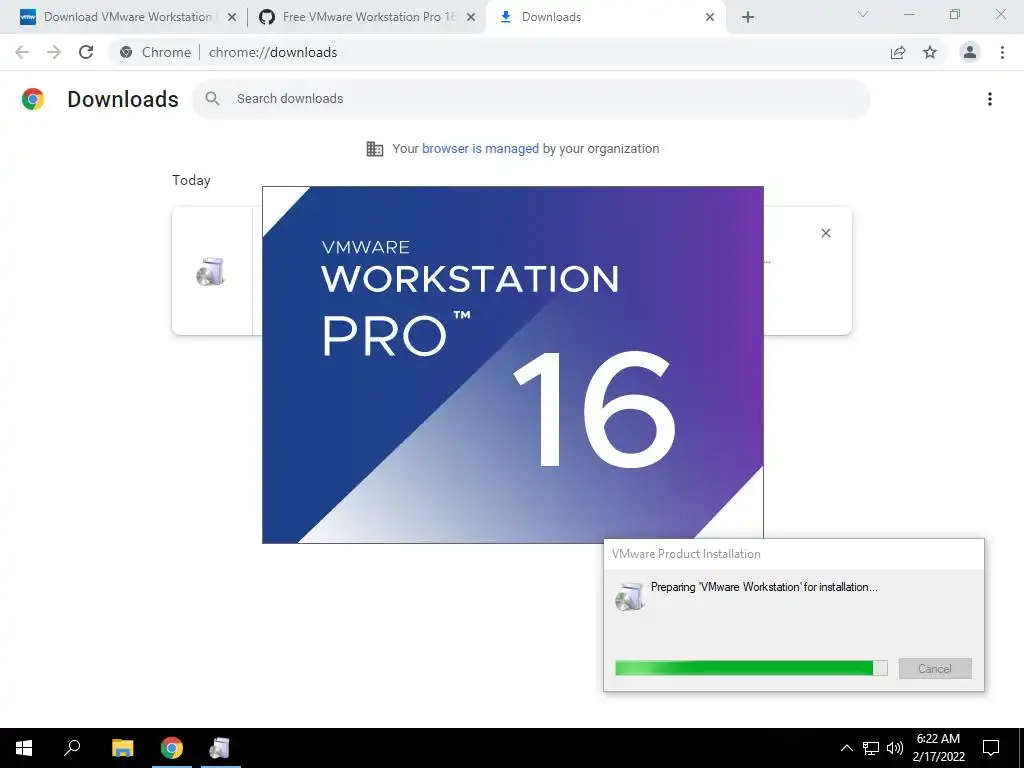Expand the tab search chevron
Viewport: 1024px width, 768px height.
[x=863, y=14]
